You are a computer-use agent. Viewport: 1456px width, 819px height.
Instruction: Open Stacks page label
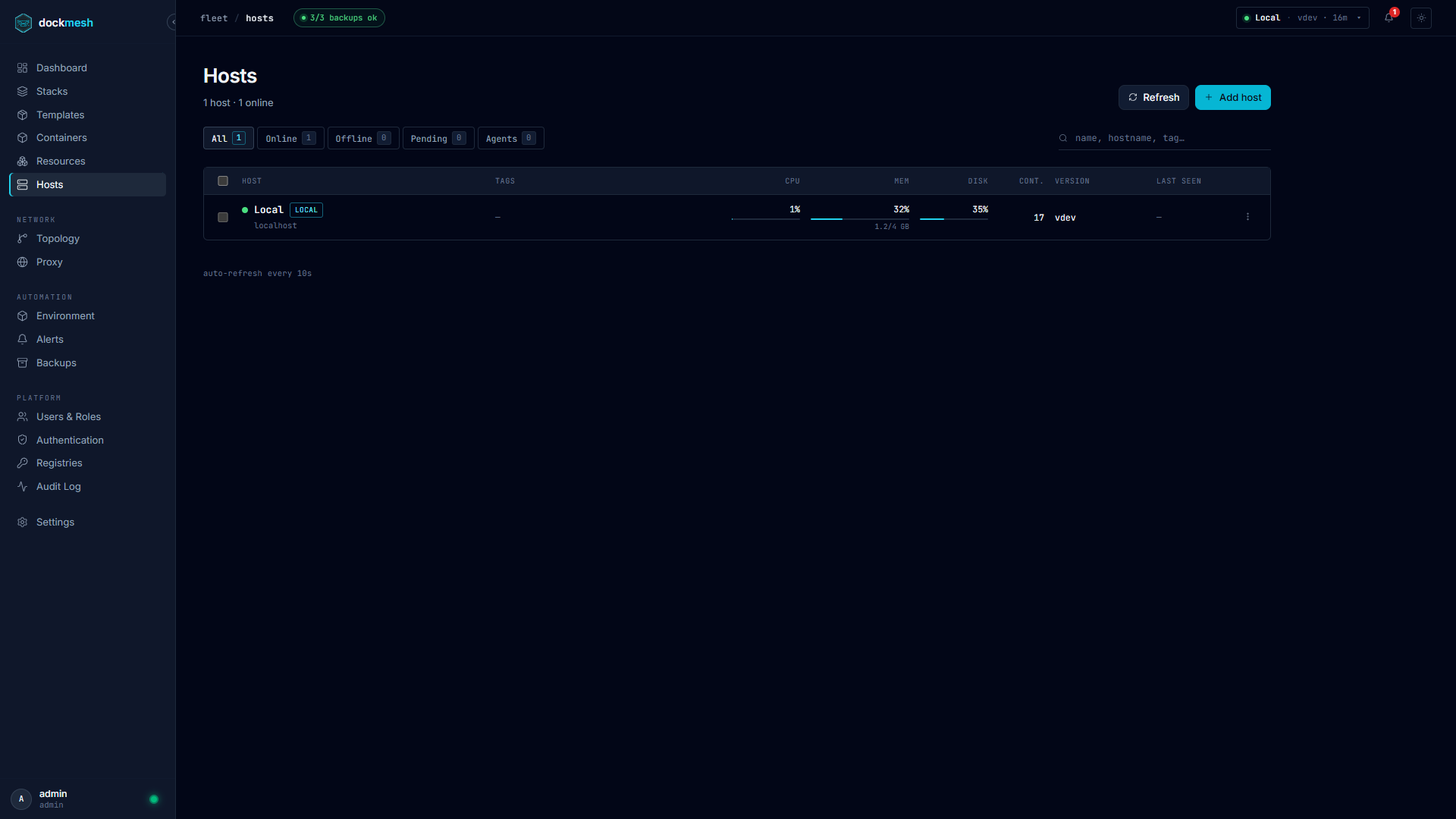pyautogui.click(x=52, y=91)
